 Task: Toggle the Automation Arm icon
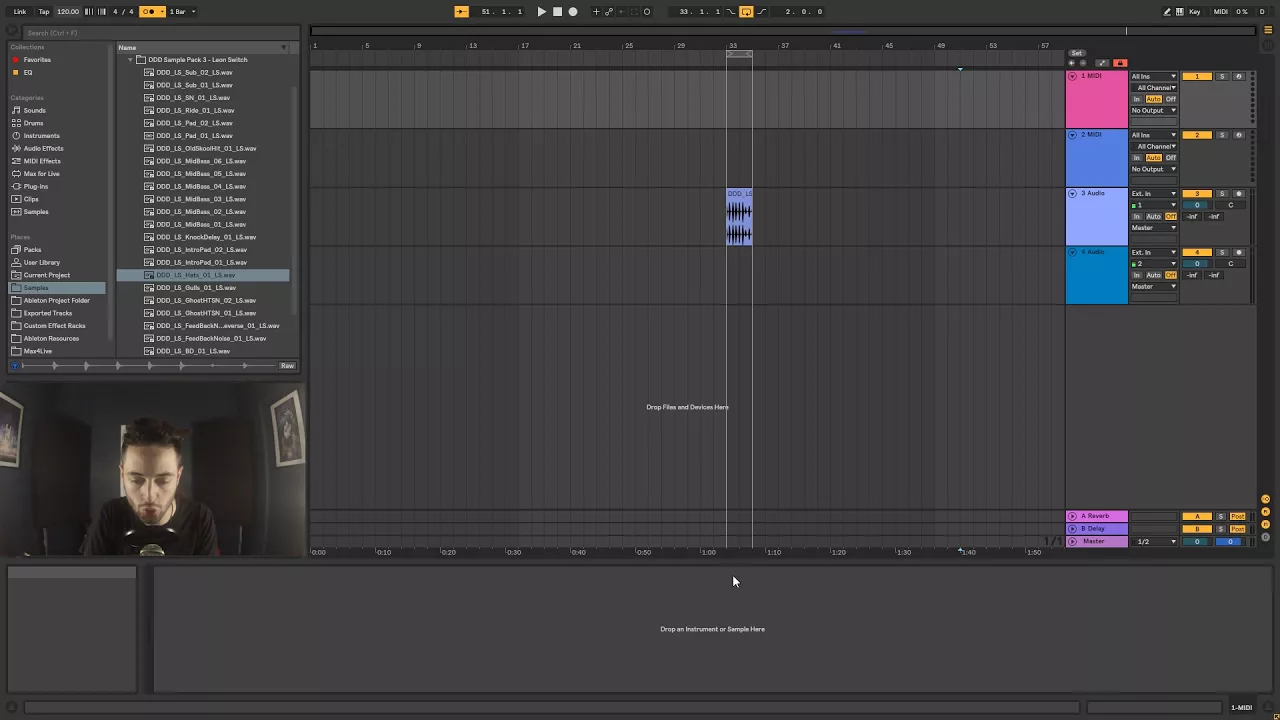pyautogui.click(x=608, y=11)
